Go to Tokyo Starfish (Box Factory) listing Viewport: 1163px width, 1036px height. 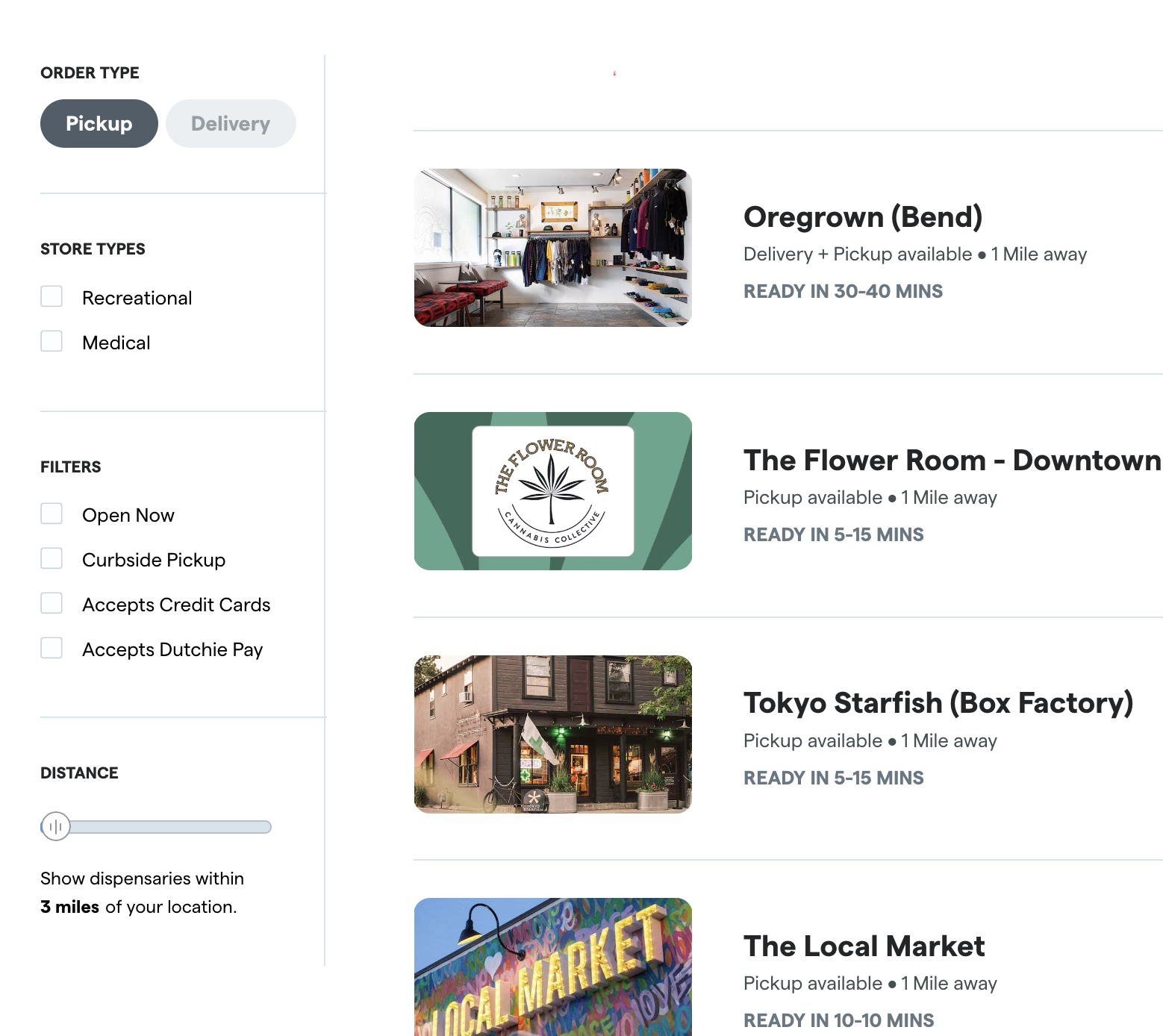coord(938,703)
